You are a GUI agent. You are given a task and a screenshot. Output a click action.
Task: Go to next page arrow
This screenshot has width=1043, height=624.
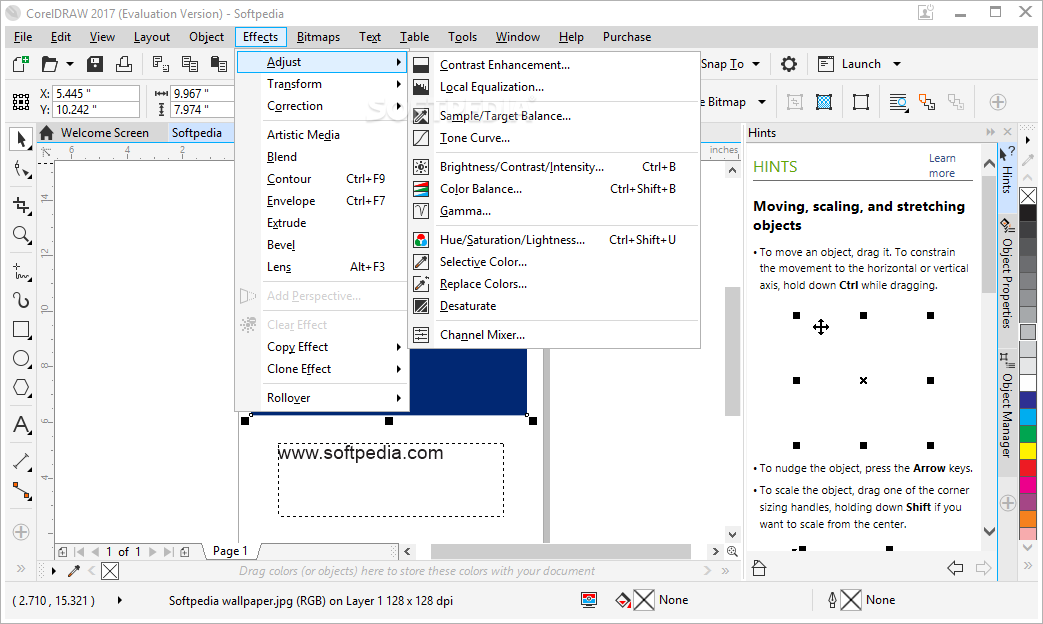click(x=152, y=551)
